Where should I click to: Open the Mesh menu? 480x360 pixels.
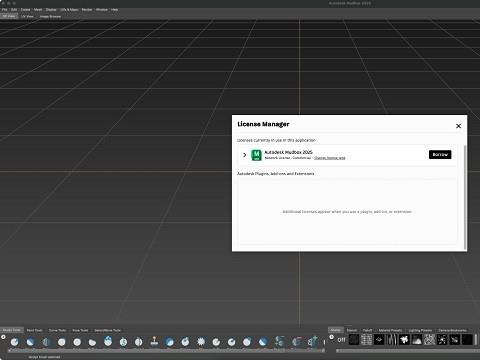(38, 10)
